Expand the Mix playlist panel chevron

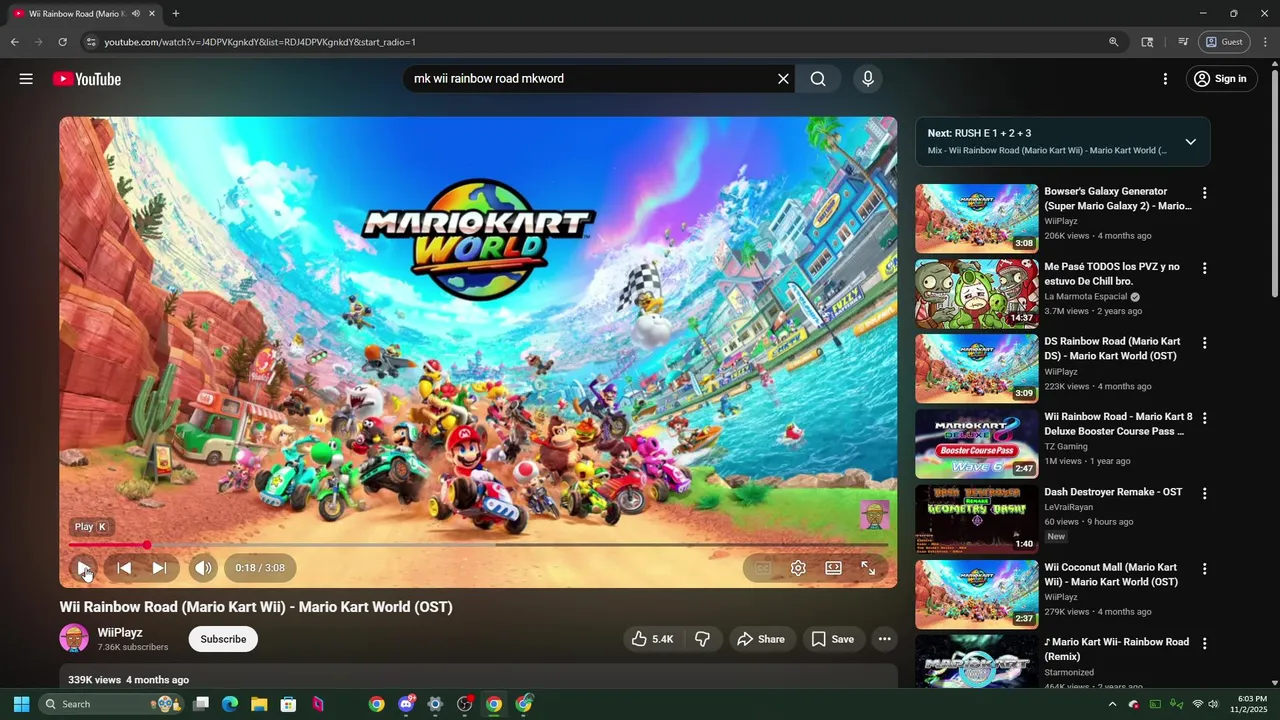pos(1190,142)
